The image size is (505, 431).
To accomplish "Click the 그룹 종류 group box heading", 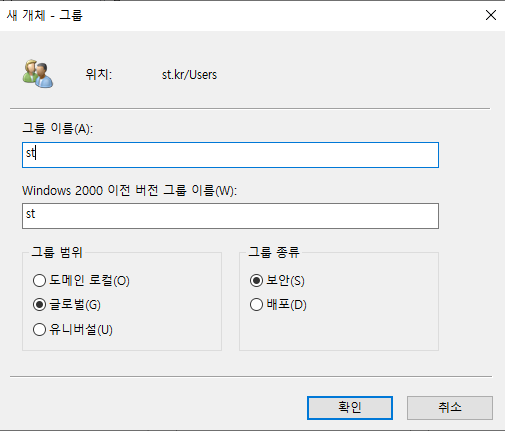I will 274,252.
